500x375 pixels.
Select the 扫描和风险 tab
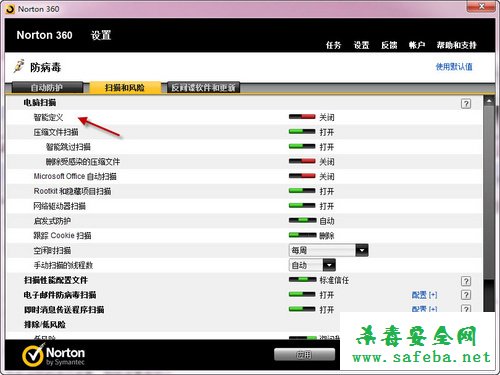point(125,88)
